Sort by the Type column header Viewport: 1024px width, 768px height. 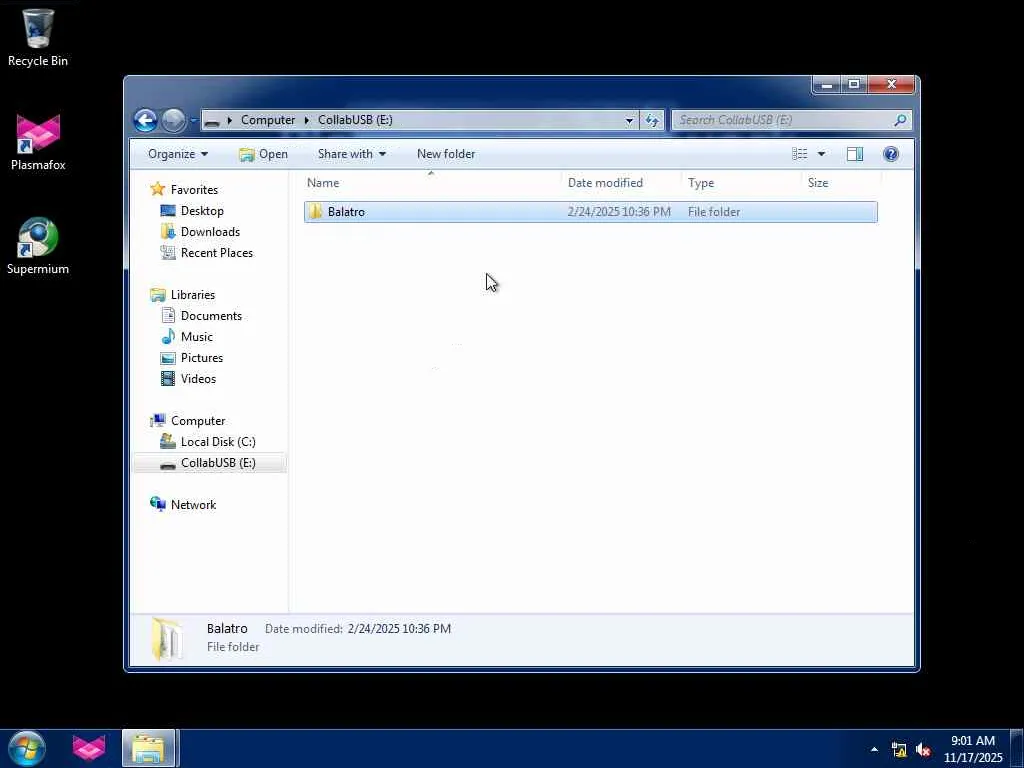[x=741, y=183]
